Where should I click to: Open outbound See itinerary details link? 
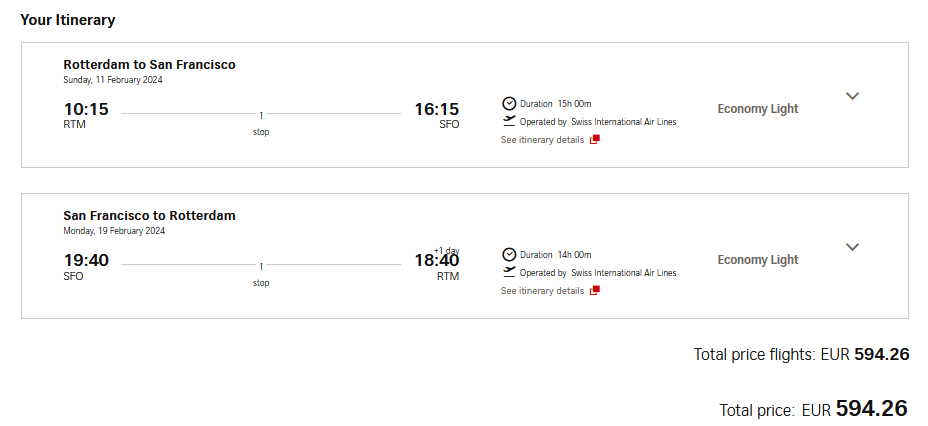pyautogui.click(x=542, y=140)
